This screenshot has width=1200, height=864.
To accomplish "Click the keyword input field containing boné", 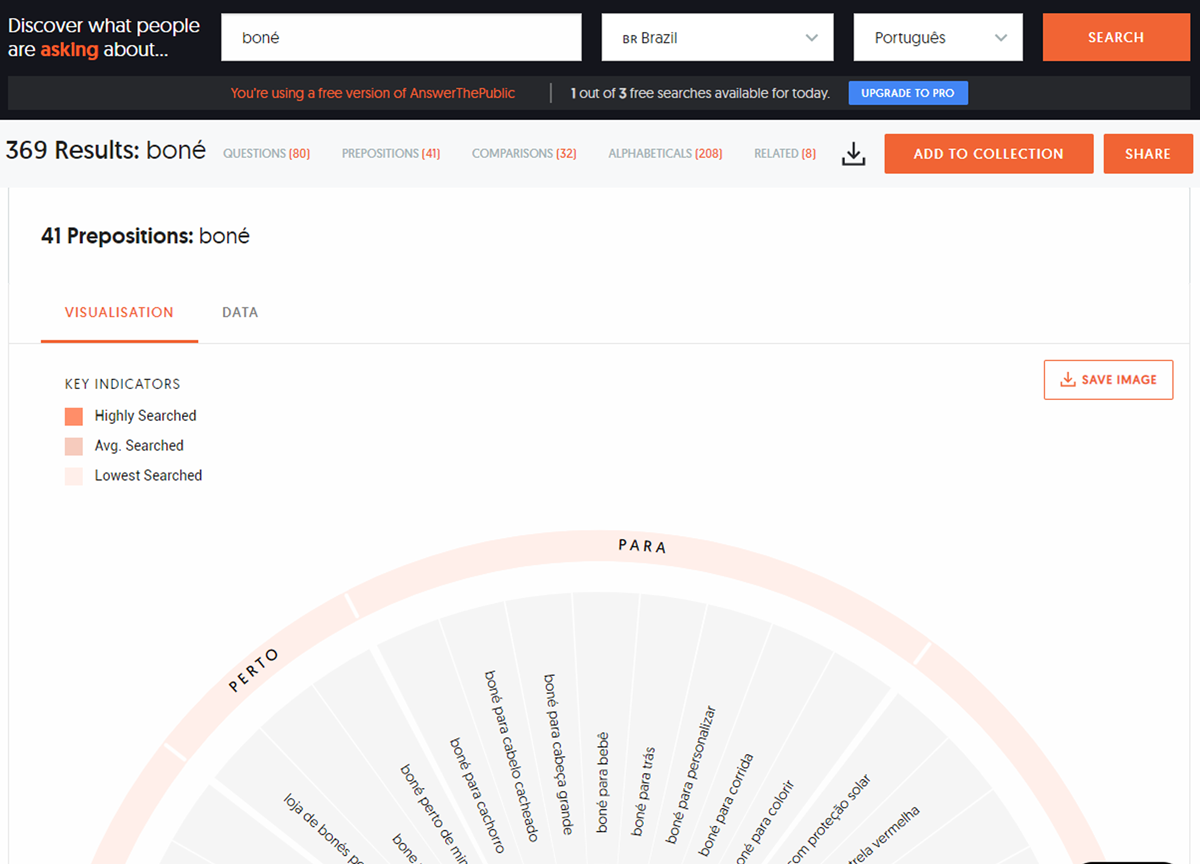I will [401, 38].
